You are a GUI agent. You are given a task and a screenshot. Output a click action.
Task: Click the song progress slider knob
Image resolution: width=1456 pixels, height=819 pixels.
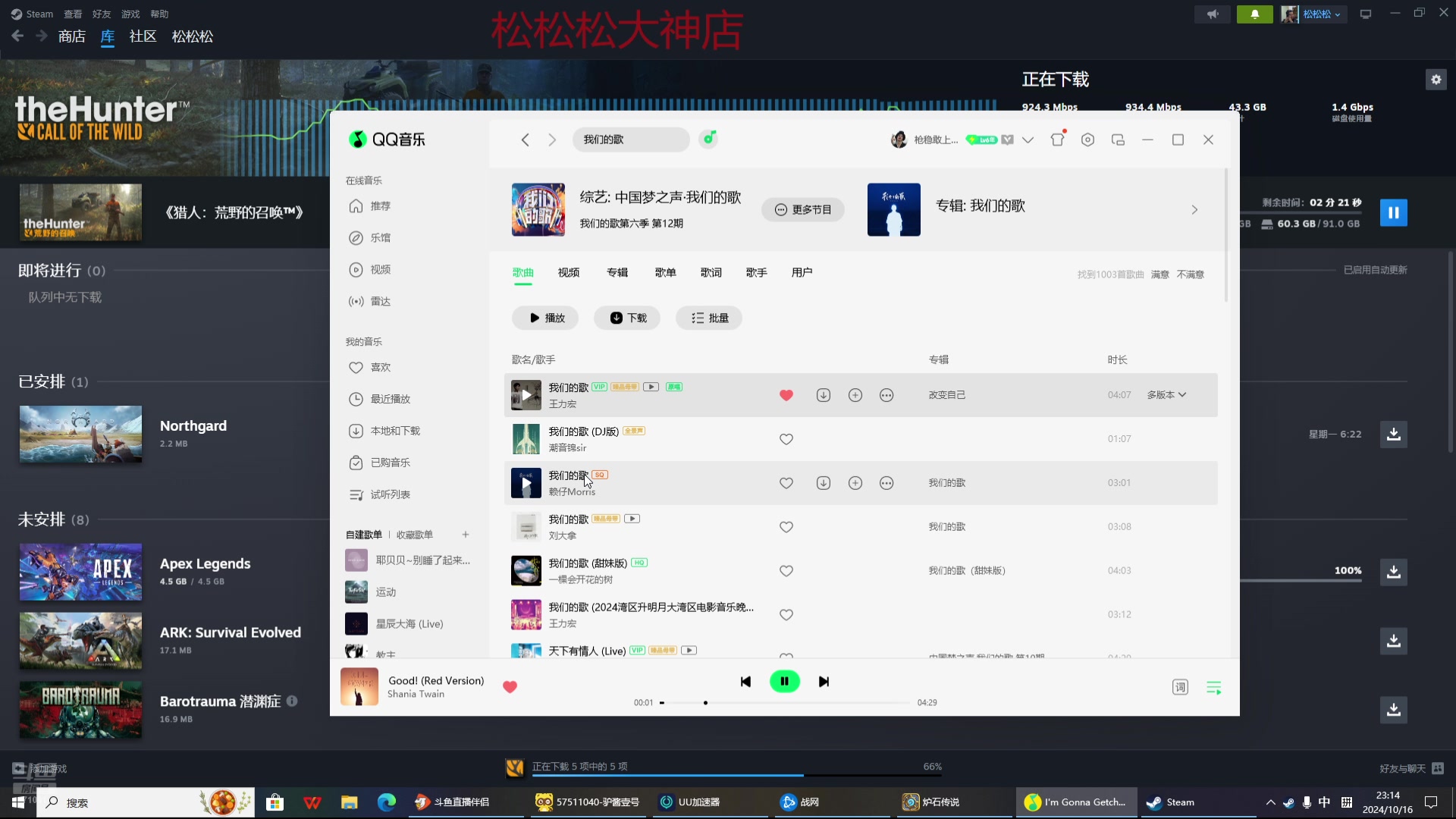[x=705, y=703]
